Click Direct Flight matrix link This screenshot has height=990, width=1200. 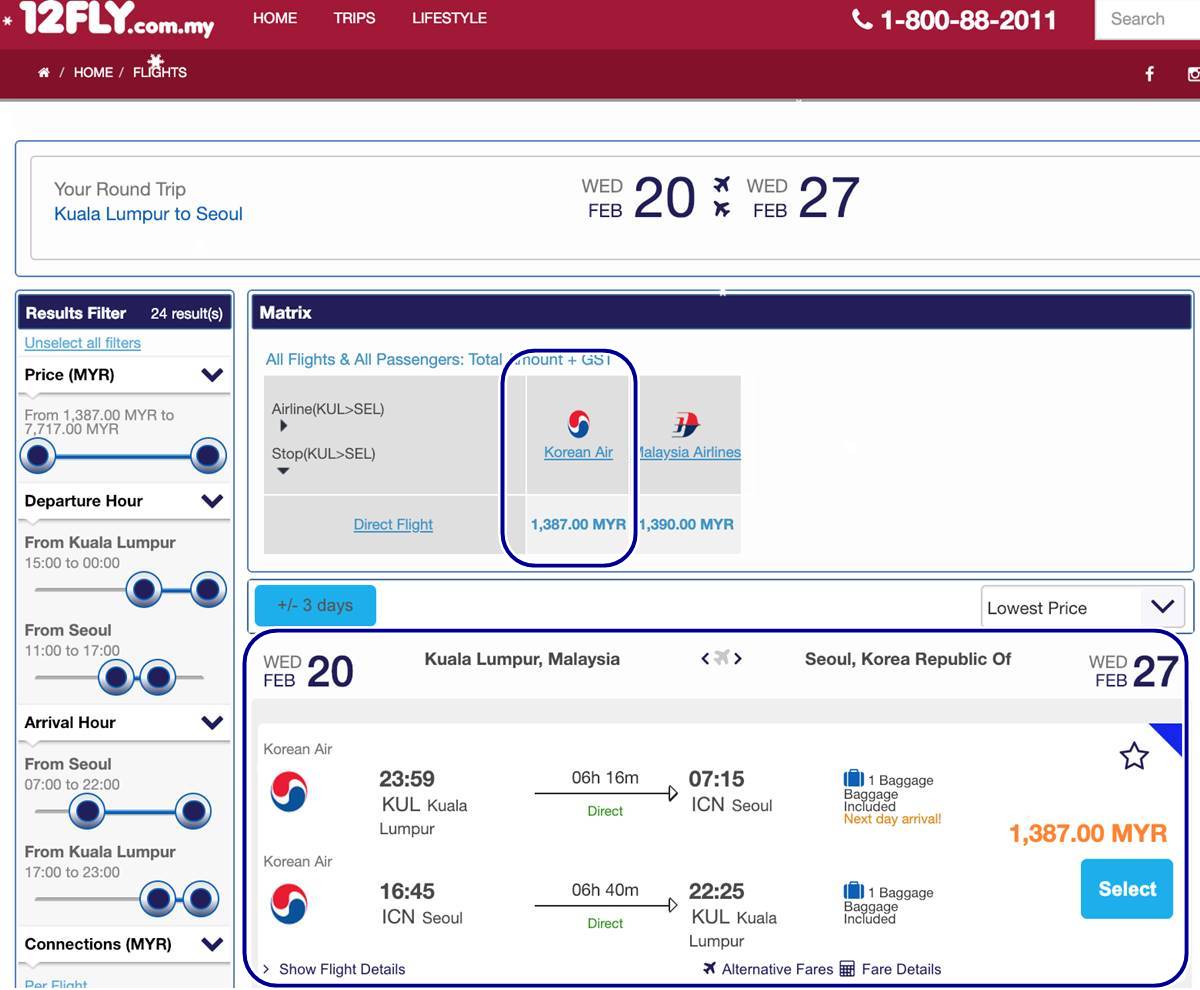click(x=393, y=524)
